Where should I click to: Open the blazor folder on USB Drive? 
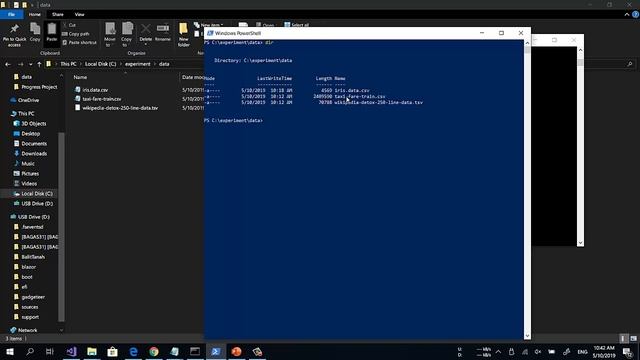[29, 267]
